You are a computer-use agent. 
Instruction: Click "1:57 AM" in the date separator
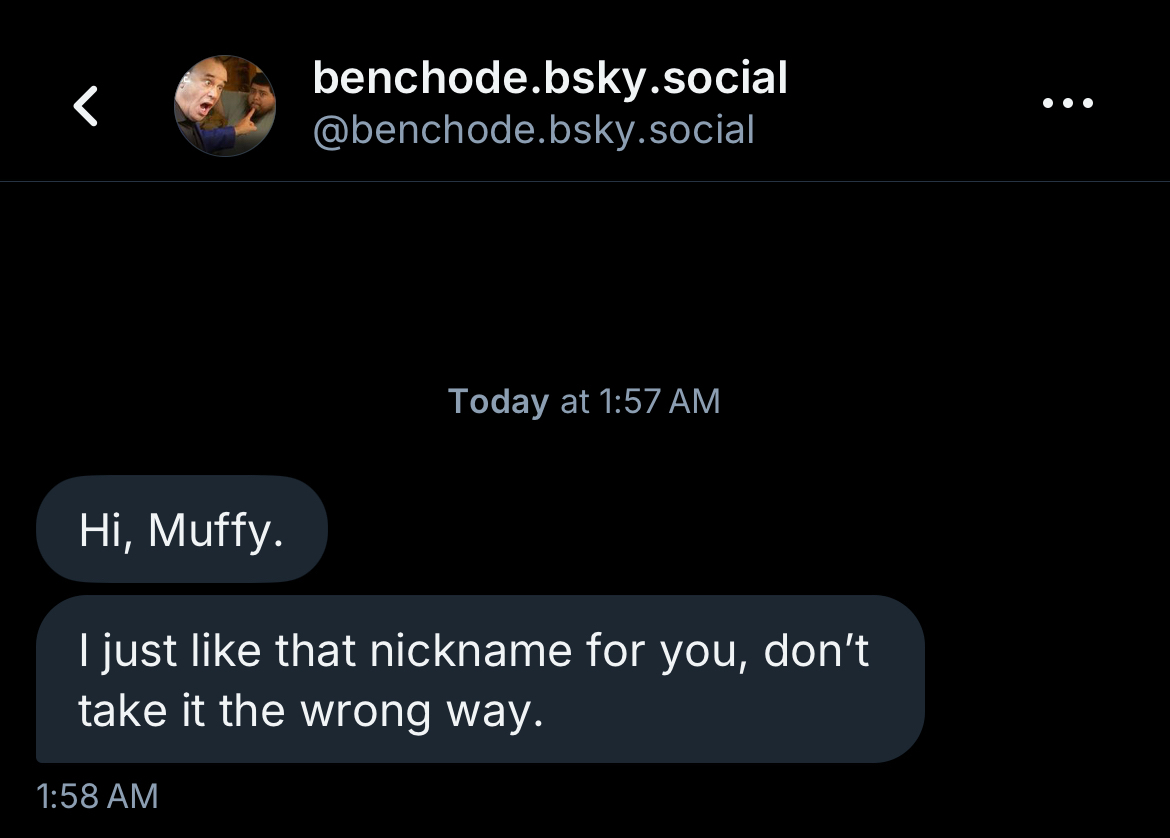point(659,401)
